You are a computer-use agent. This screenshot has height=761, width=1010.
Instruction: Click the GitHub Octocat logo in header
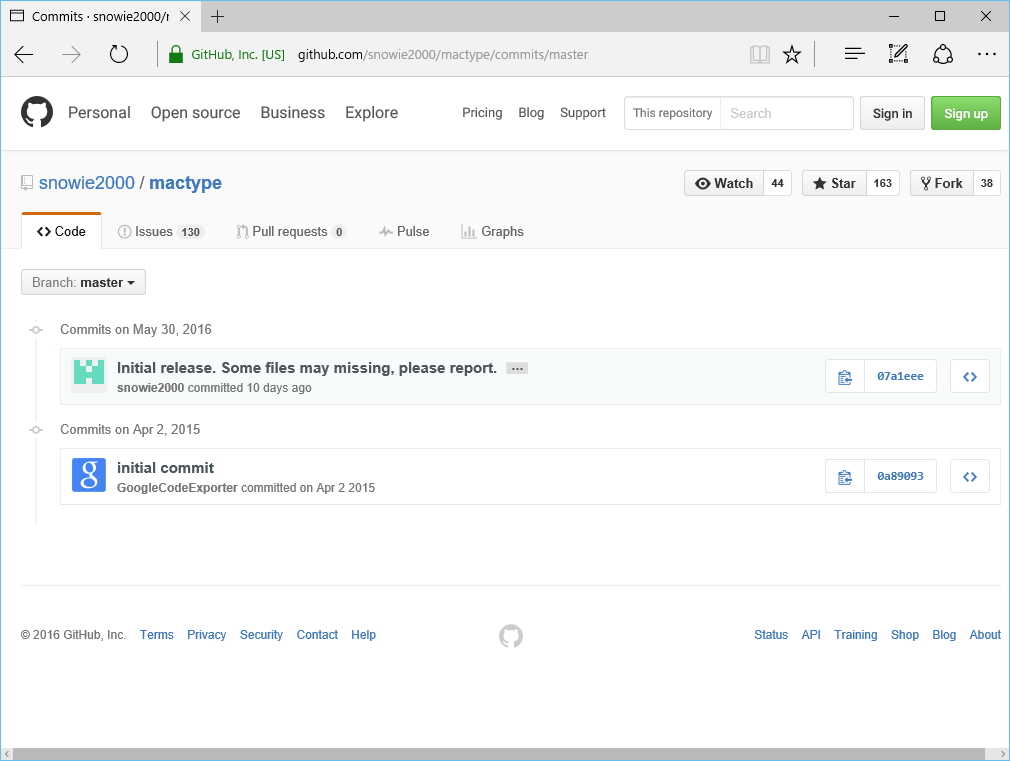click(x=37, y=112)
